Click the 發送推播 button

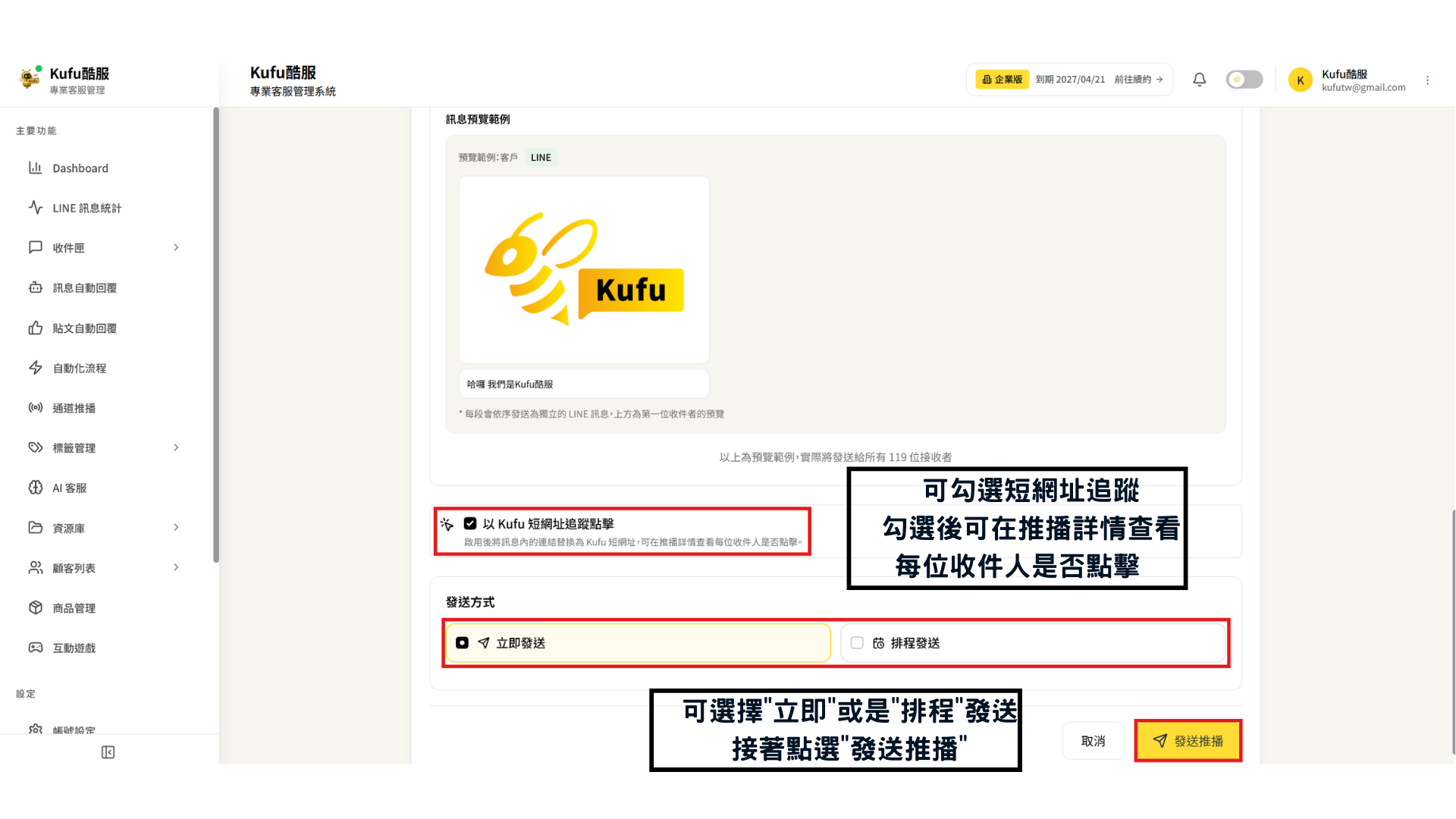1188,741
